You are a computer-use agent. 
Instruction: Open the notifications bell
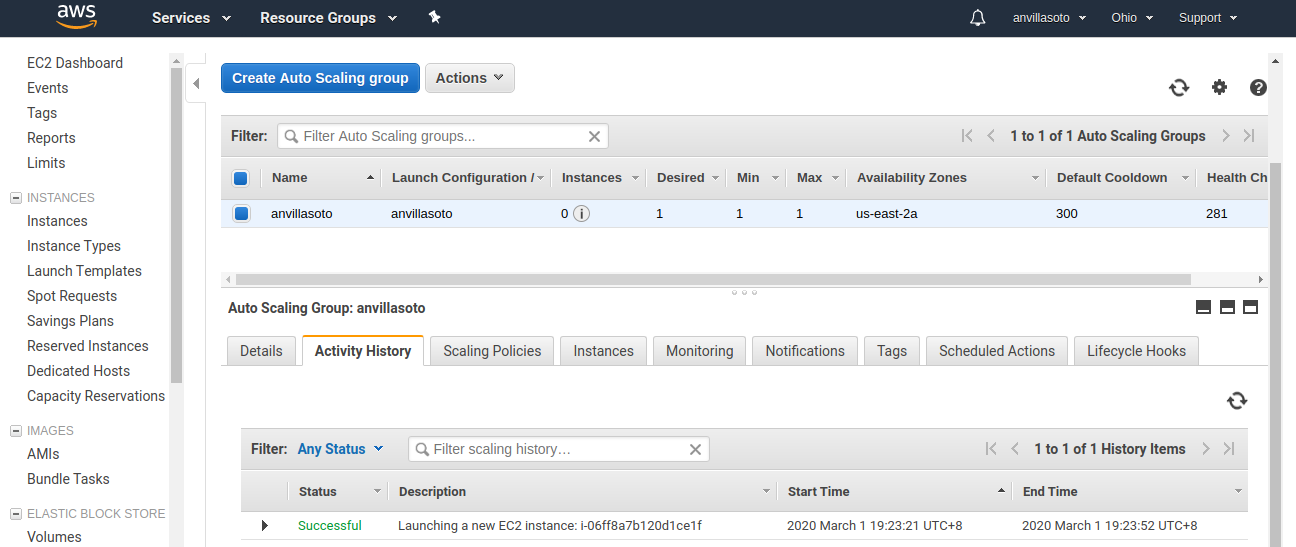[x=978, y=18]
